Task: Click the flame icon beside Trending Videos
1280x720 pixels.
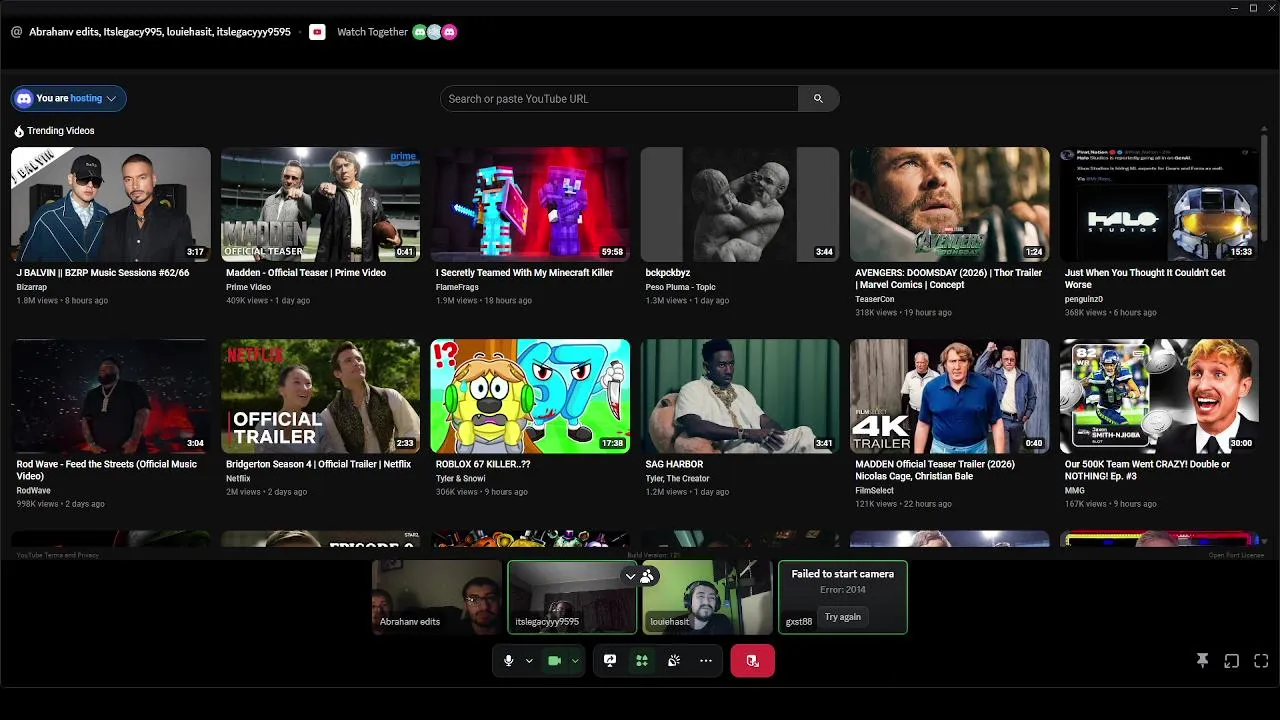Action: (18, 131)
